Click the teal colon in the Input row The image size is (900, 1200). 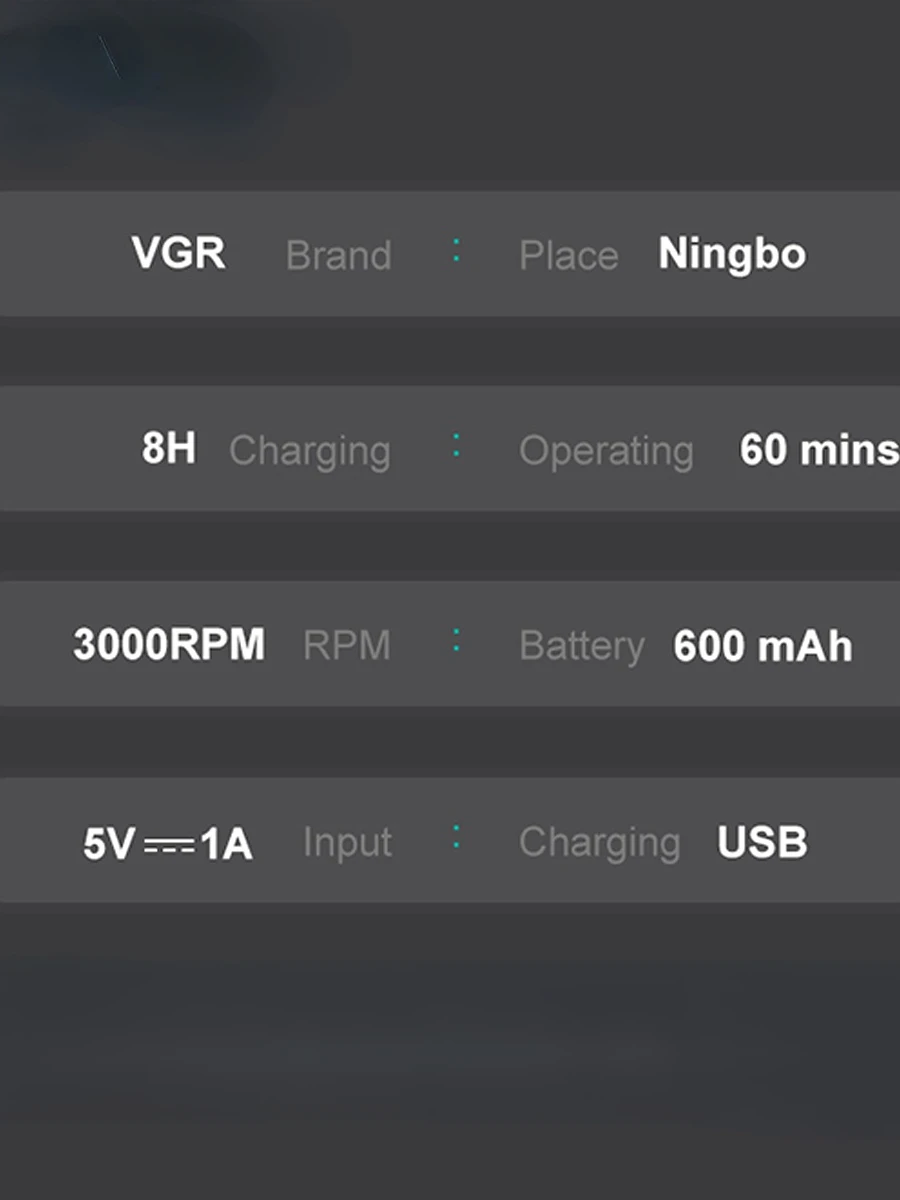pos(456,837)
